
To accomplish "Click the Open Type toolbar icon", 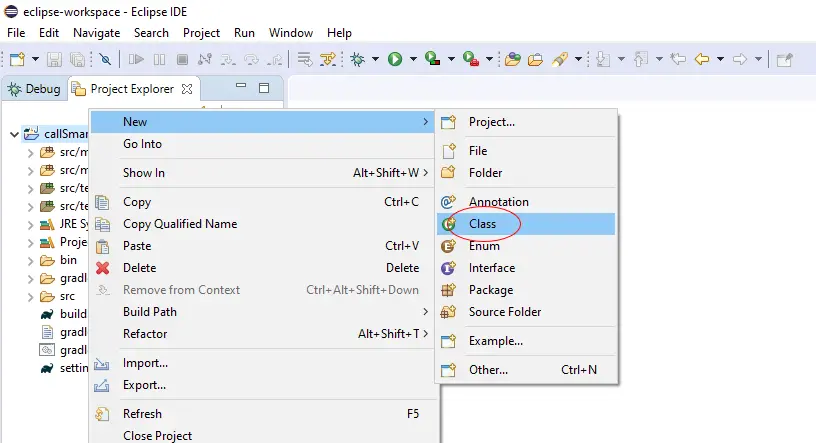I will point(513,59).
